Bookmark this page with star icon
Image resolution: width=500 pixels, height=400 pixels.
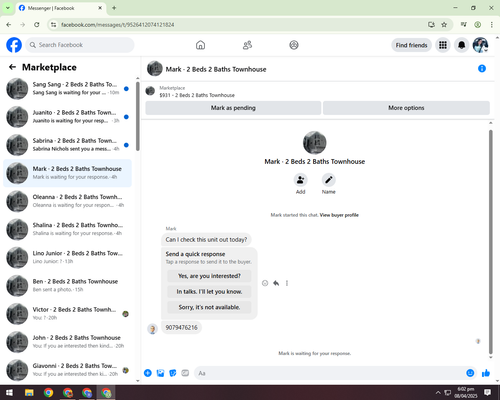click(444, 25)
